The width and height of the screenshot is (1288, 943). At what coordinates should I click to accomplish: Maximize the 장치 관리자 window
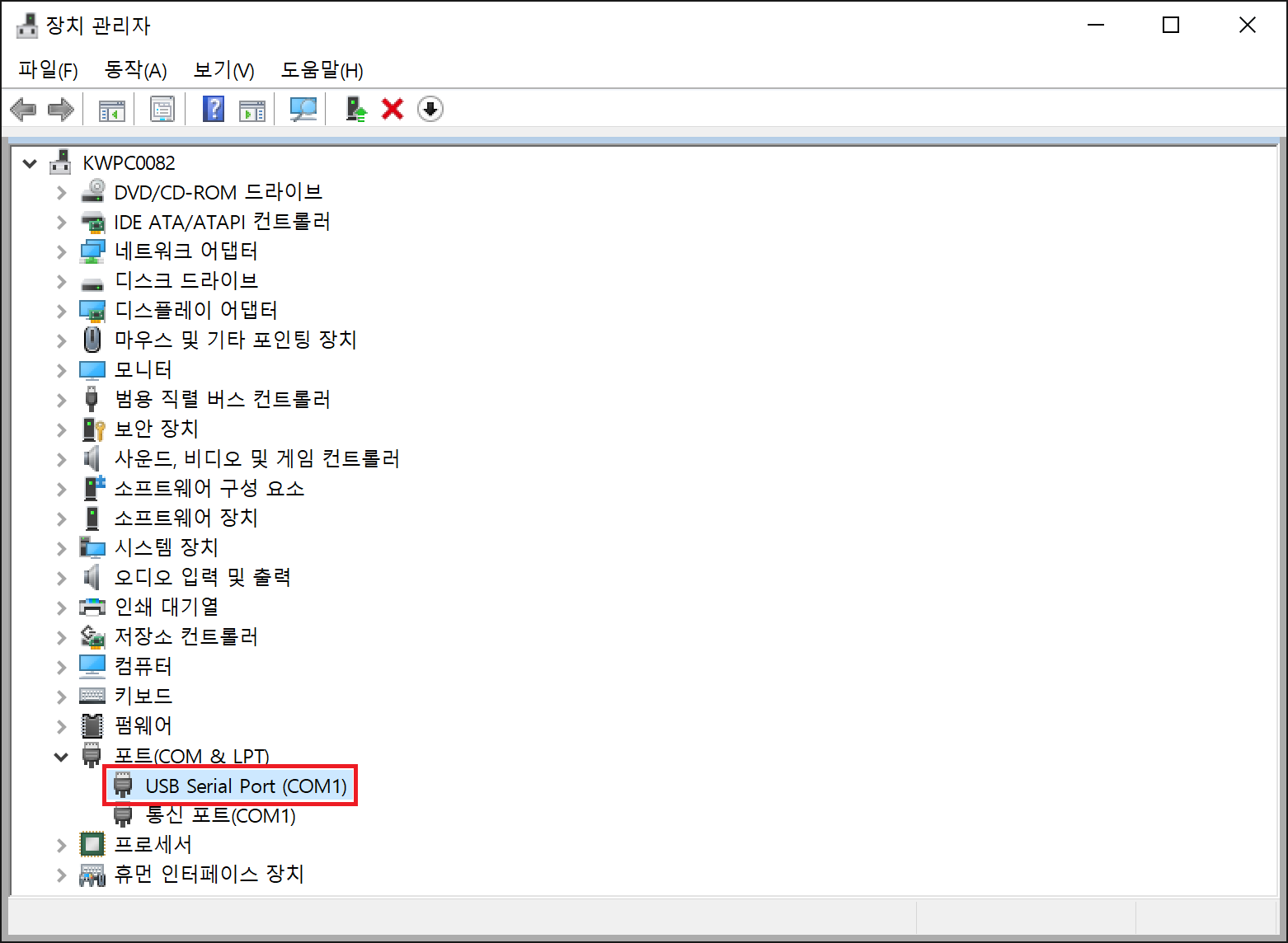[x=1171, y=26]
